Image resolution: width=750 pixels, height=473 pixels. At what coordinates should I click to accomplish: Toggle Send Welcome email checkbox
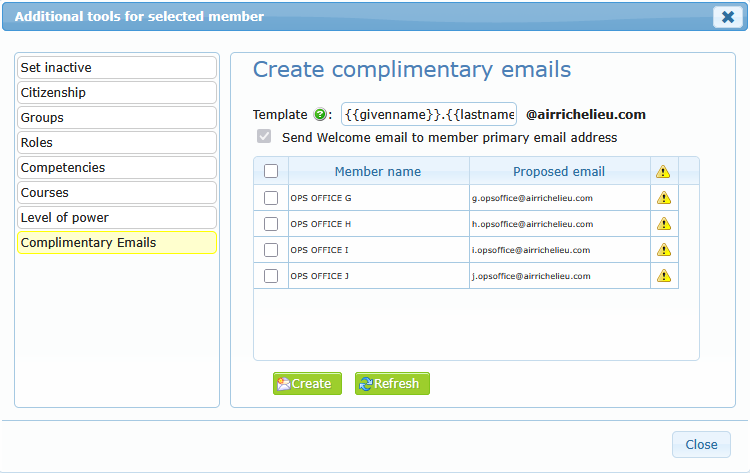(264, 137)
